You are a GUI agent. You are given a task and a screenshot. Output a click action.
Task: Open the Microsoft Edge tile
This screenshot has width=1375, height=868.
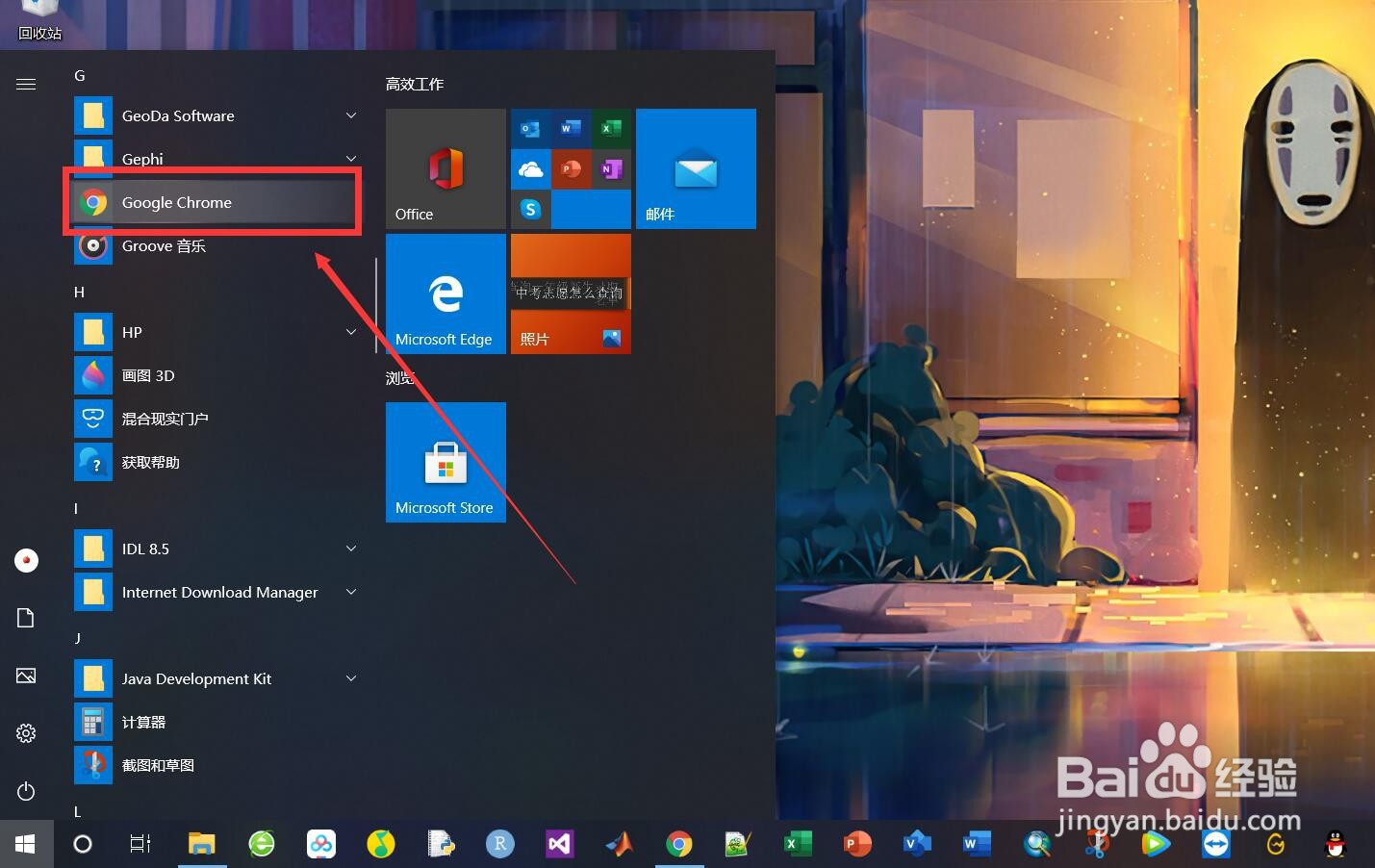coord(446,294)
